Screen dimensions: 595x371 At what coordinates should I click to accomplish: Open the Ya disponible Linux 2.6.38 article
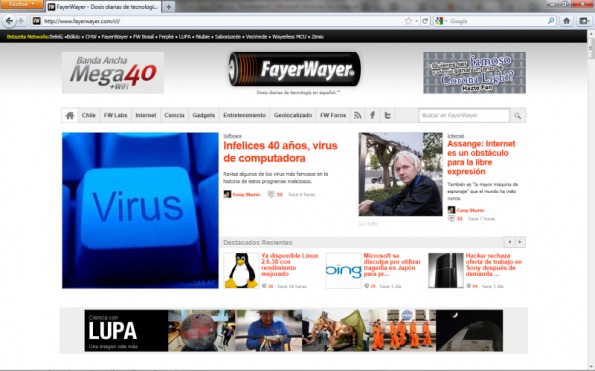pos(290,265)
